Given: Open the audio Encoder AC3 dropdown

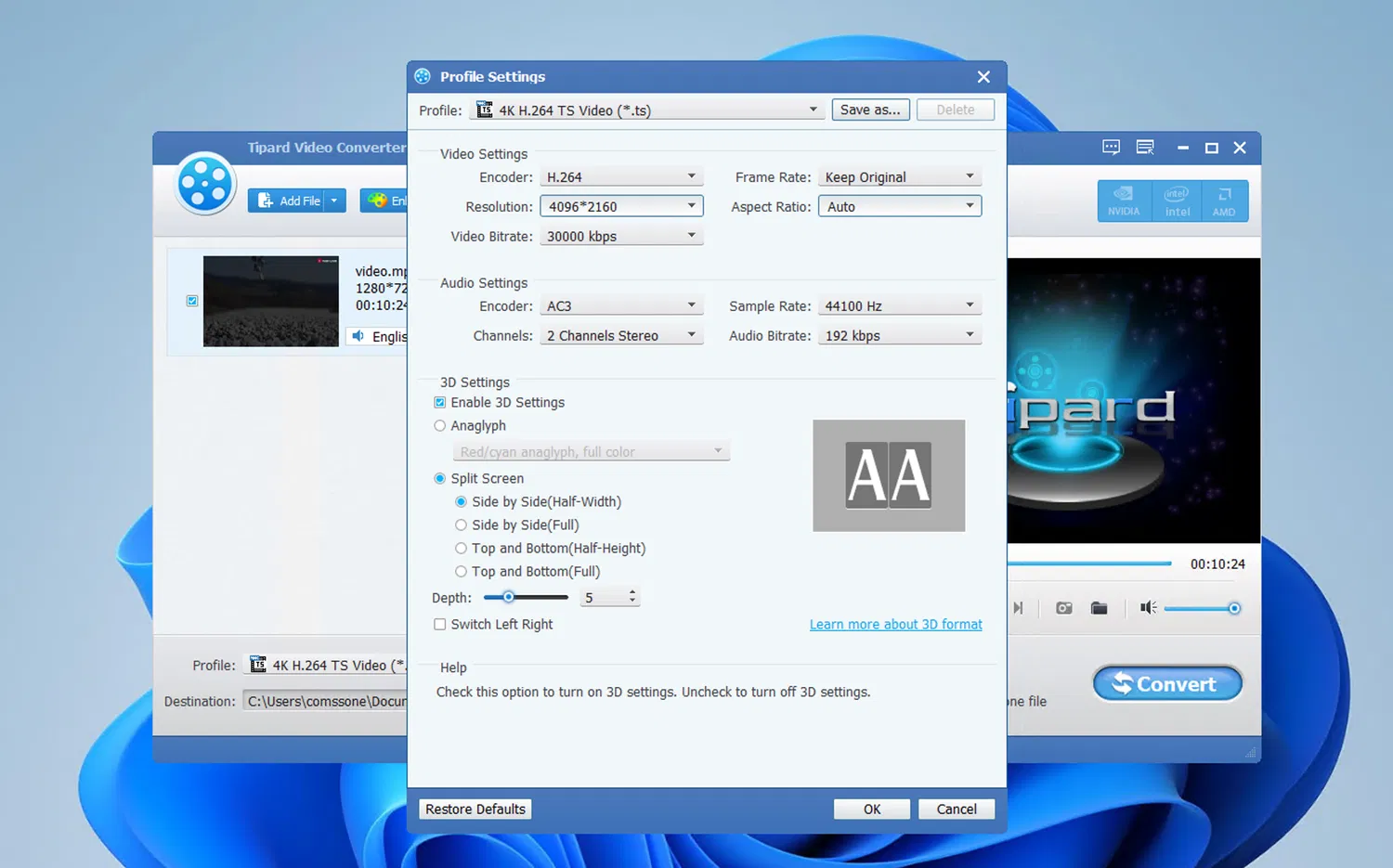Looking at the screenshot, I should pyautogui.click(x=621, y=305).
